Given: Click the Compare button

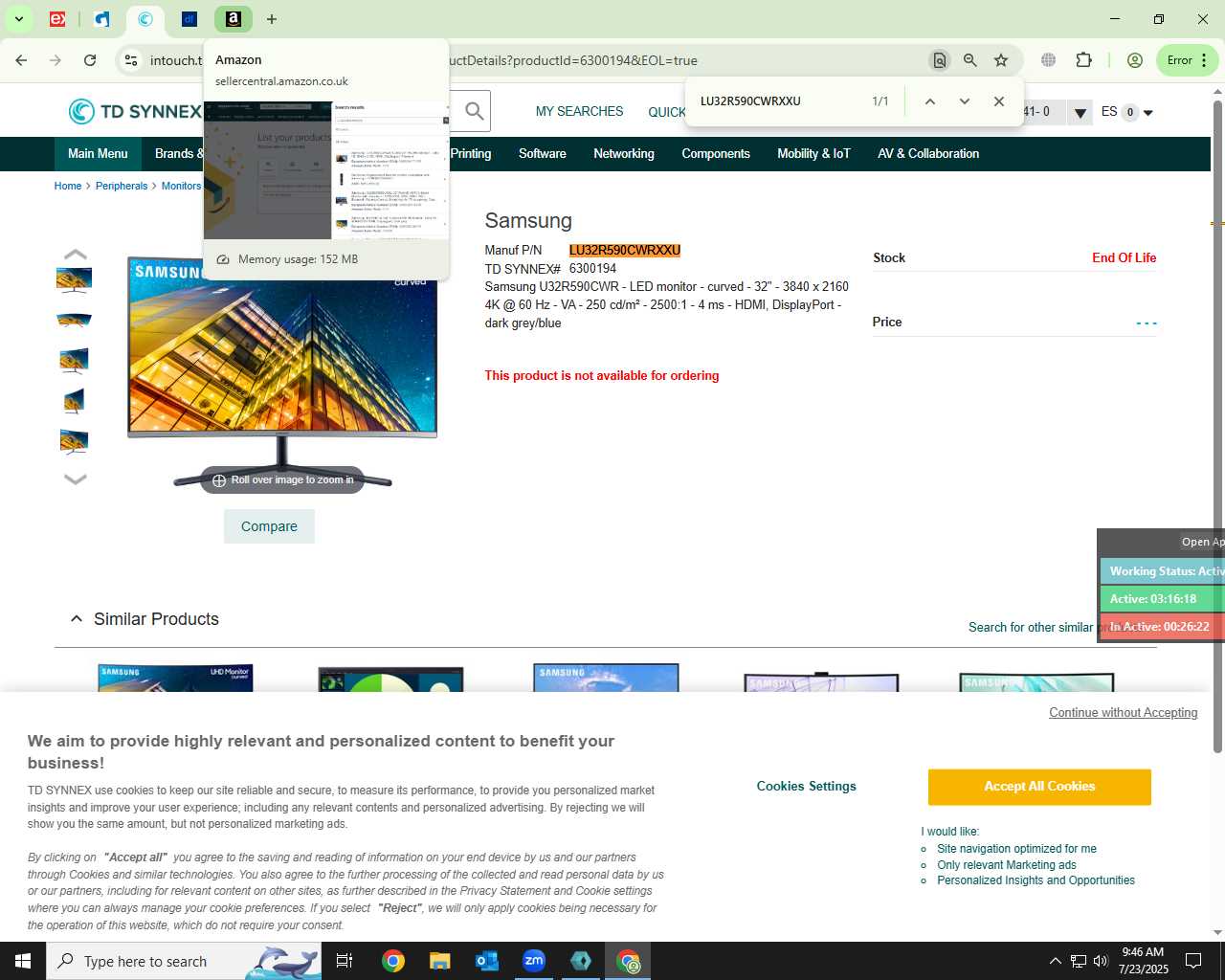Looking at the screenshot, I should coord(269,526).
